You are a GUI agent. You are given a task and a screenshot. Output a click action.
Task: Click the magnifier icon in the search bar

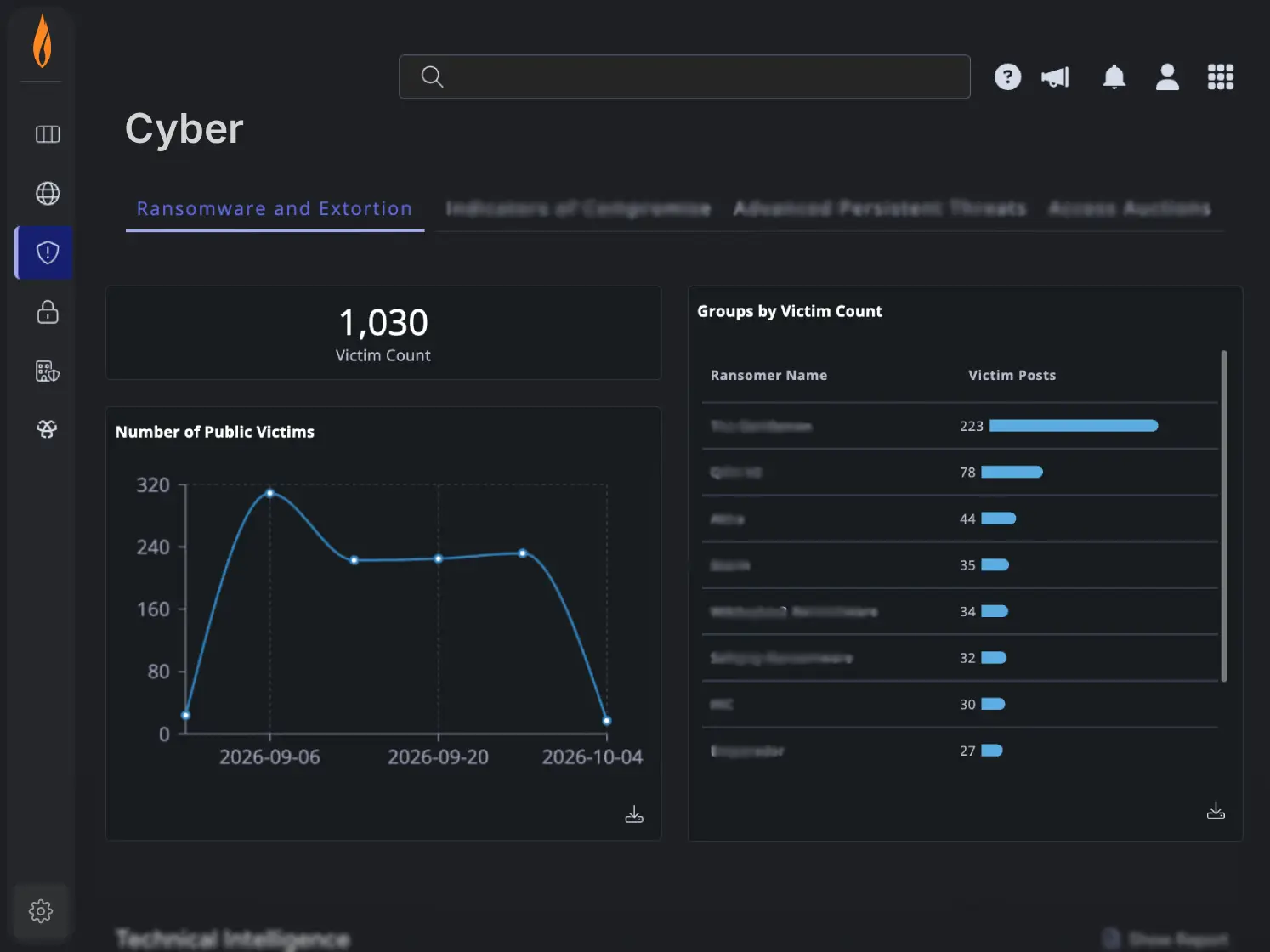(432, 76)
